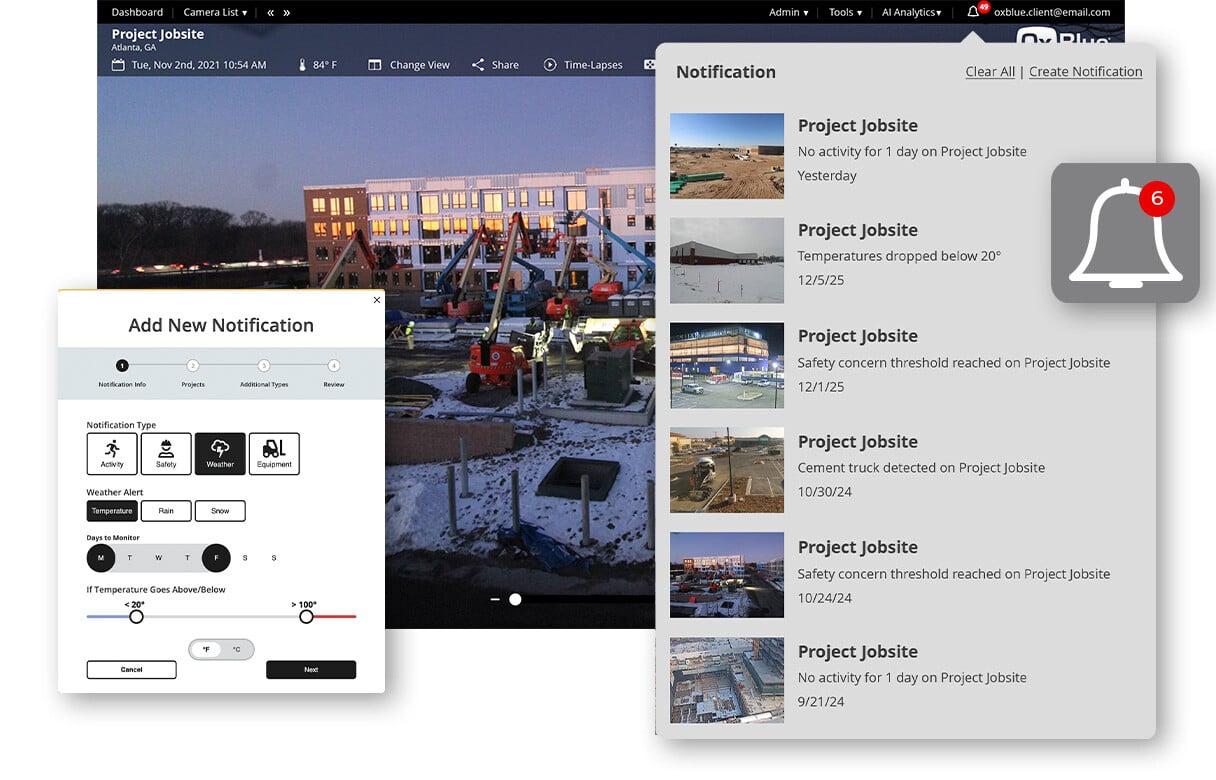The width and height of the screenshot is (1216, 780).
Task: Open the Tools dropdown menu
Action: [x=845, y=12]
